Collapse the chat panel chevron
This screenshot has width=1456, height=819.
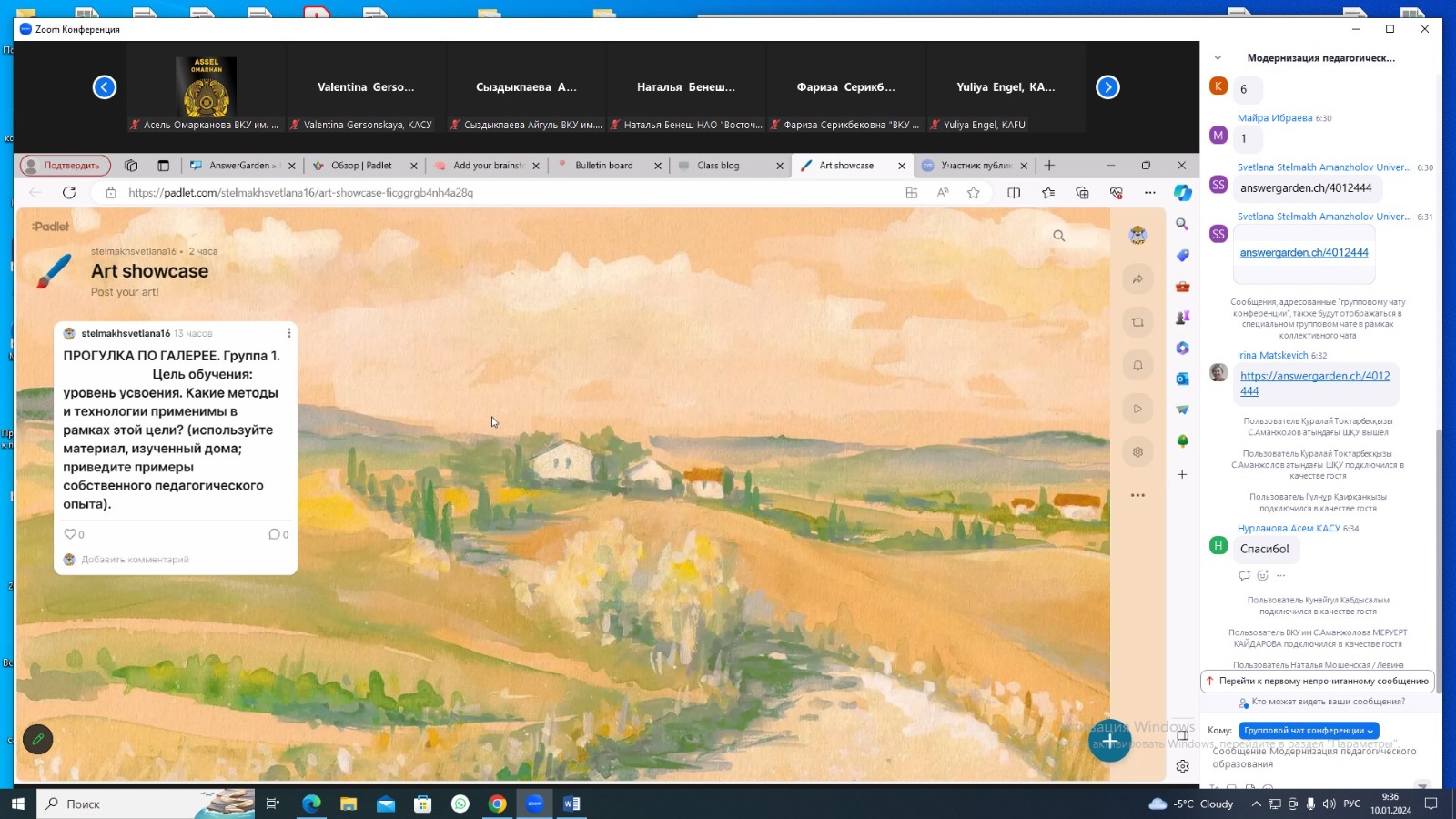pos(1218,58)
